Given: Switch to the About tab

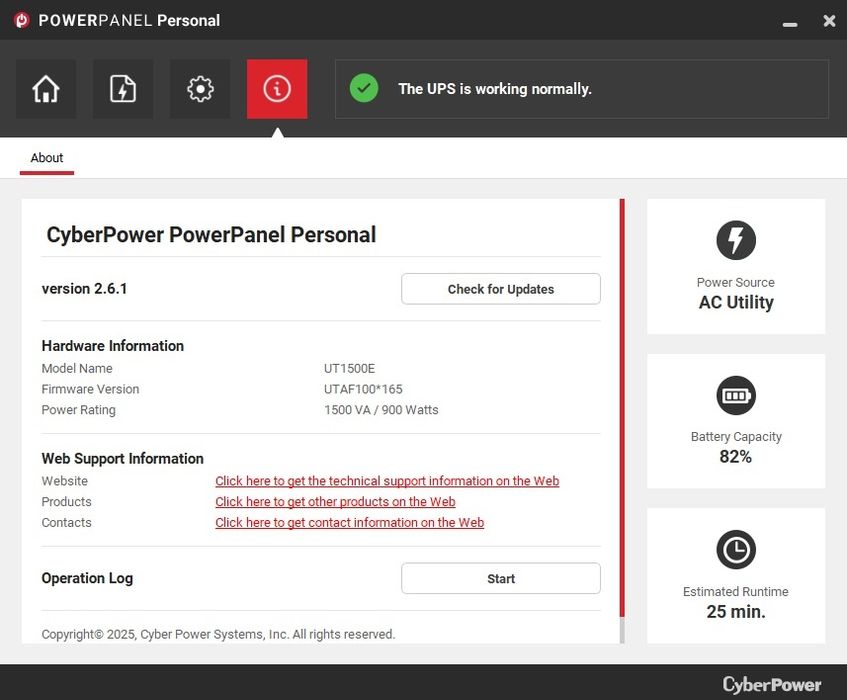Looking at the screenshot, I should 47,158.
